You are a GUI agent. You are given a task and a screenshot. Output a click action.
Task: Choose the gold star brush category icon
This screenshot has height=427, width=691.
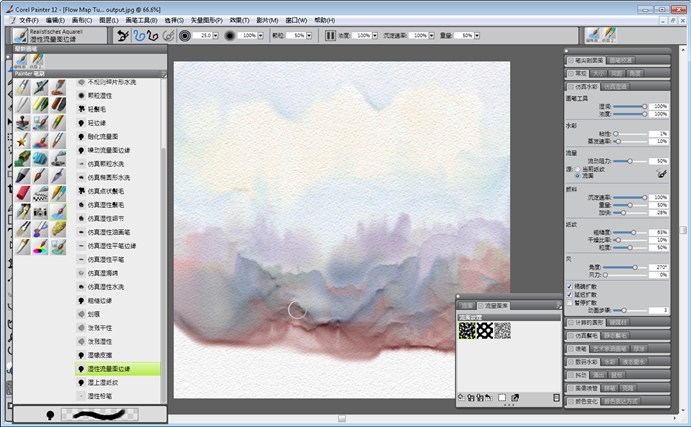22,141
